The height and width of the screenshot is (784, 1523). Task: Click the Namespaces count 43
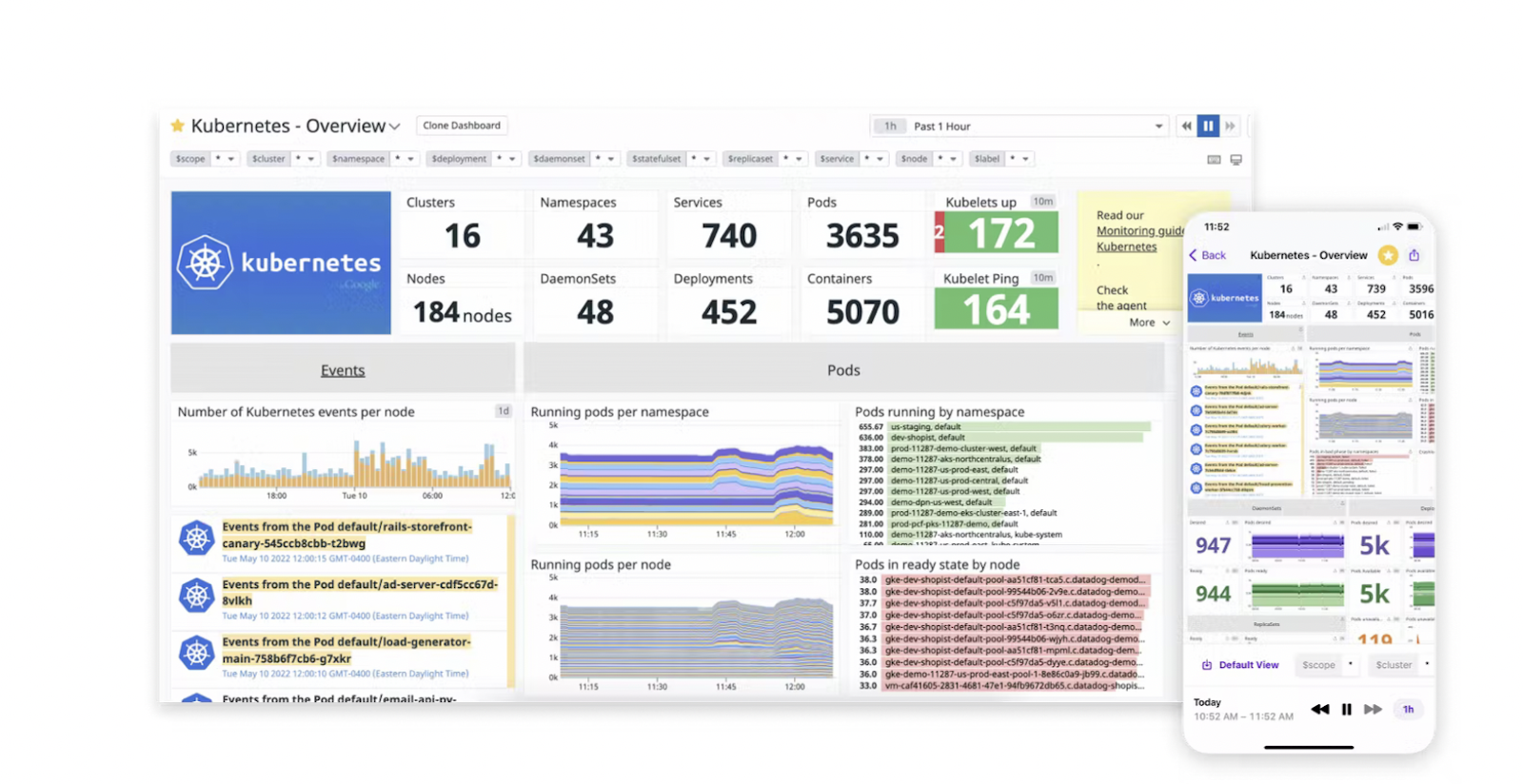pyautogui.click(x=596, y=235)
